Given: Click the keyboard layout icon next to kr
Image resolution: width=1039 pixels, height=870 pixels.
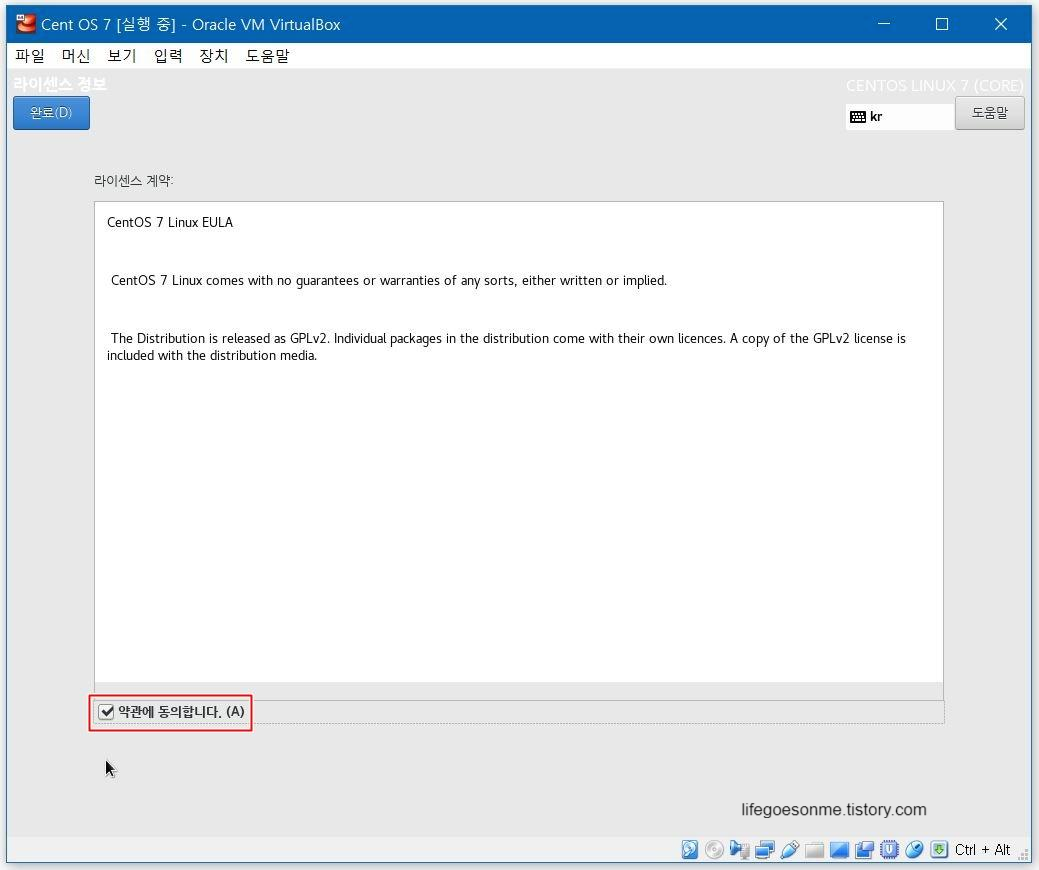Looking at the screenshot, I should (x=857, y=117).
